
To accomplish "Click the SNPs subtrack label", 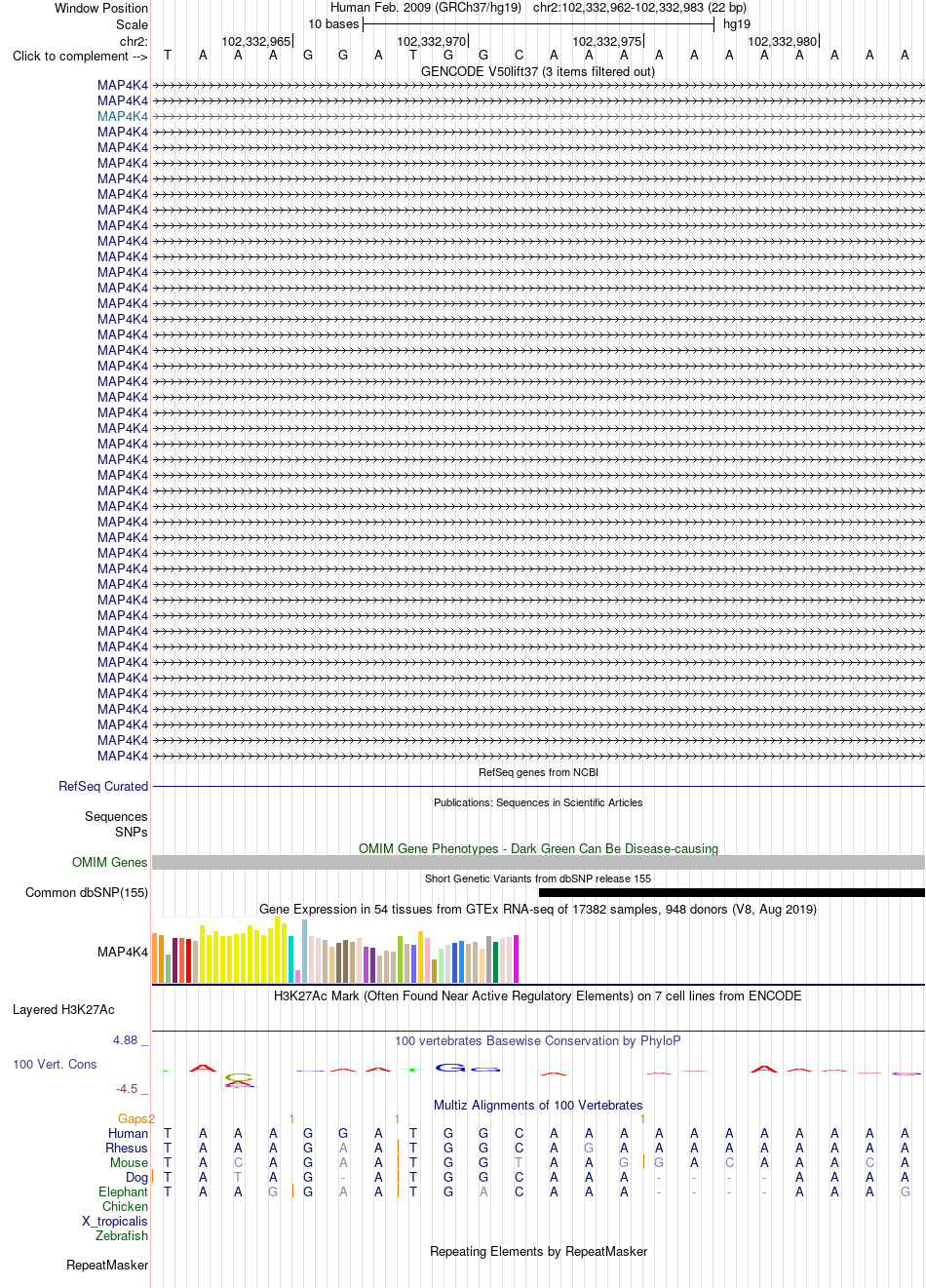I will (x=132, y=832).
